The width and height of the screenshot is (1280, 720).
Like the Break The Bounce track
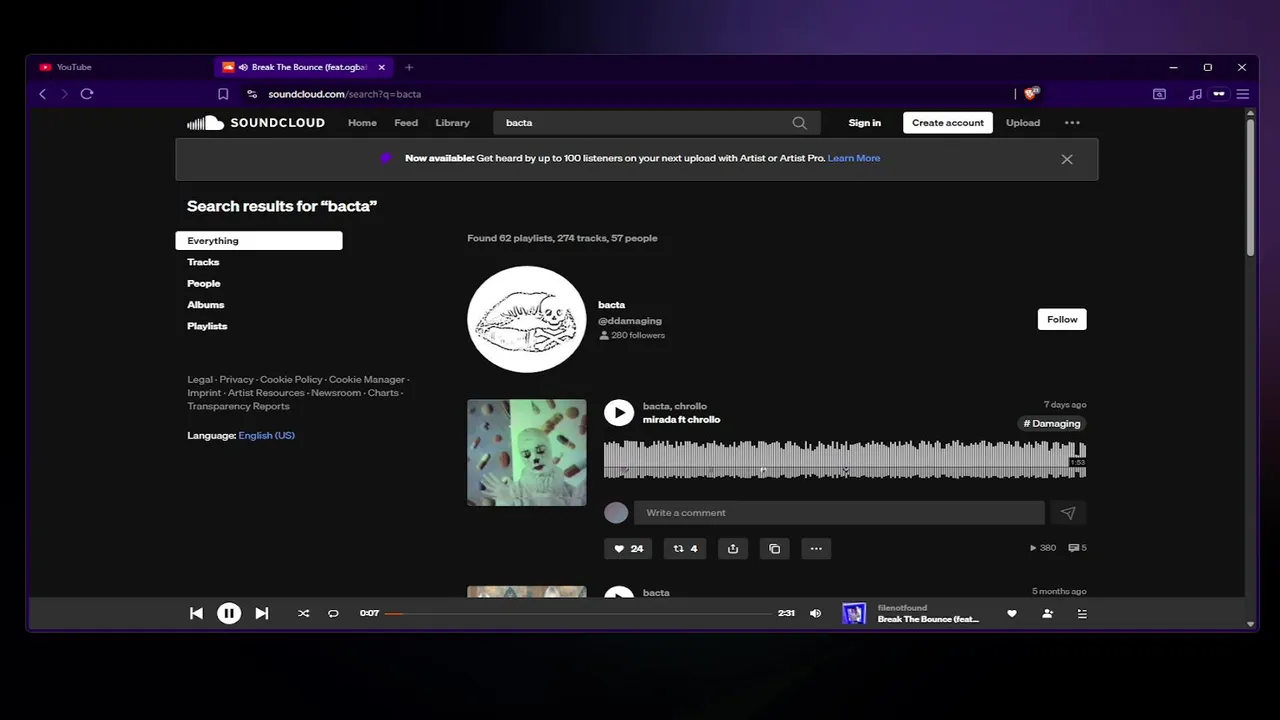tap(1012, 613)
